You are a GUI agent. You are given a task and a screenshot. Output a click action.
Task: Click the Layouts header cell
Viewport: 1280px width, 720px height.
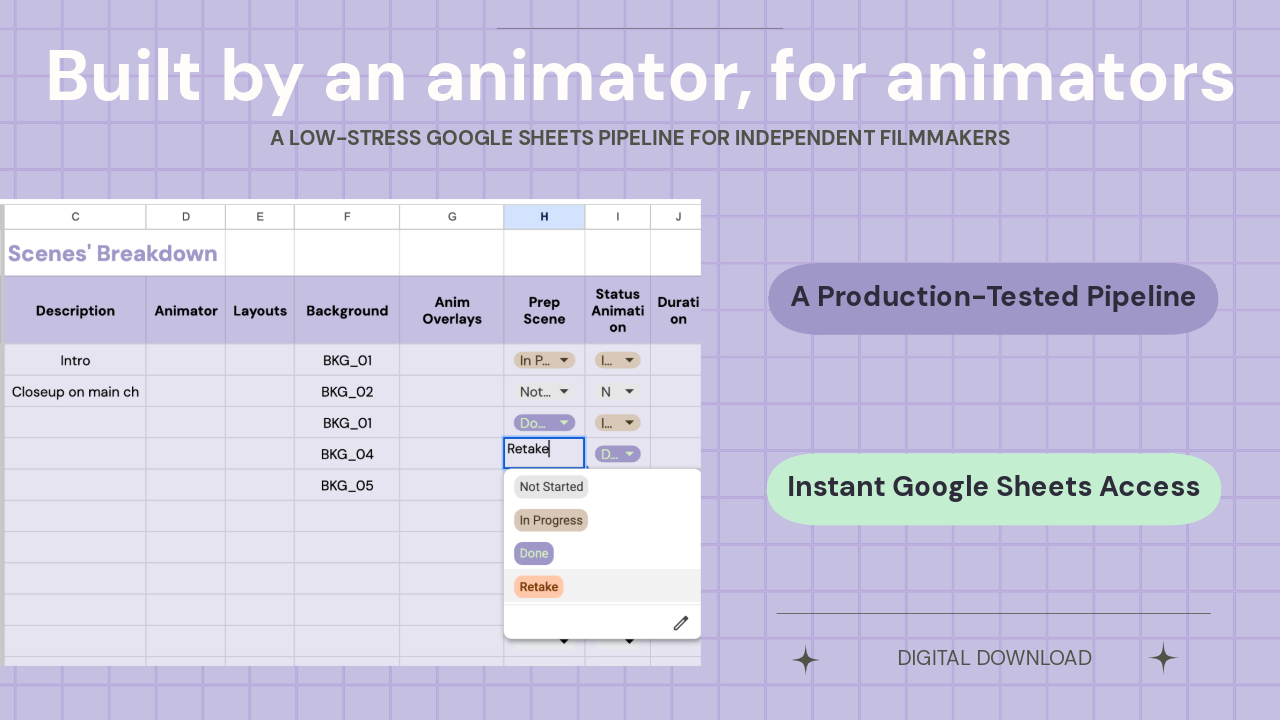pos(260,311)
